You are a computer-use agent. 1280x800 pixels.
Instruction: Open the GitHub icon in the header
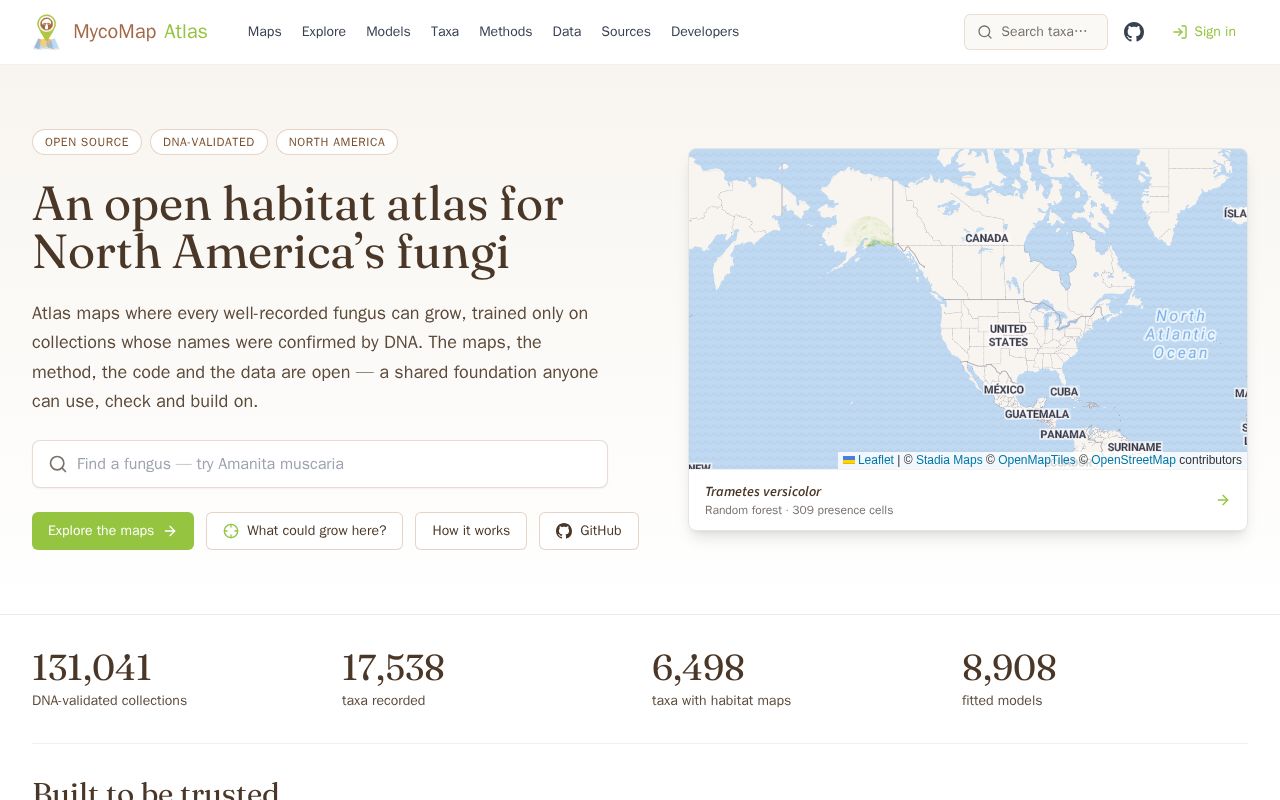pos(1134,32)
